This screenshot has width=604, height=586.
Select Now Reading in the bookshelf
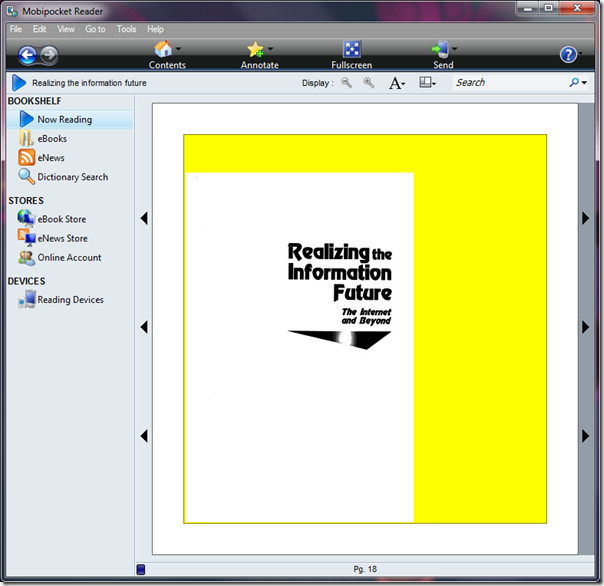[64, 119]
